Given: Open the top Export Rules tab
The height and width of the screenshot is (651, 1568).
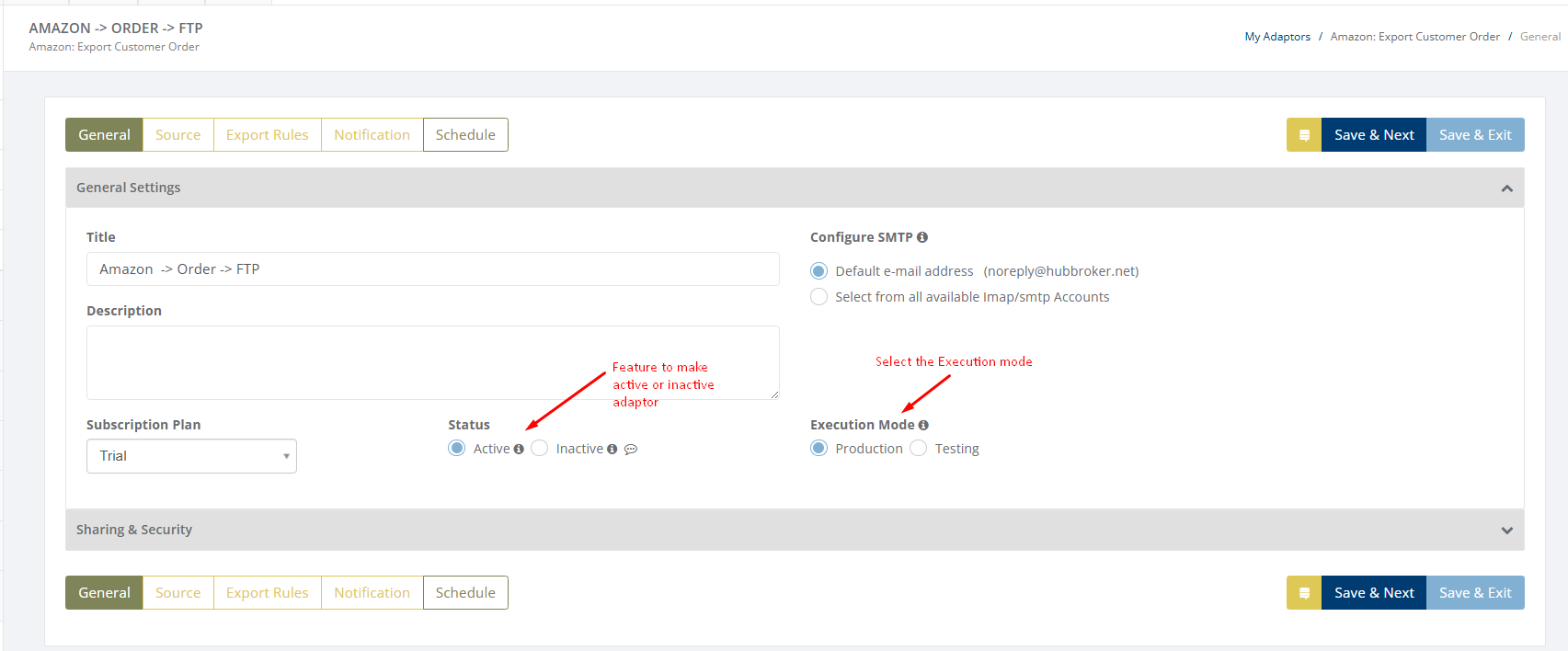Looking at the screenshot, I should point(268,135).
